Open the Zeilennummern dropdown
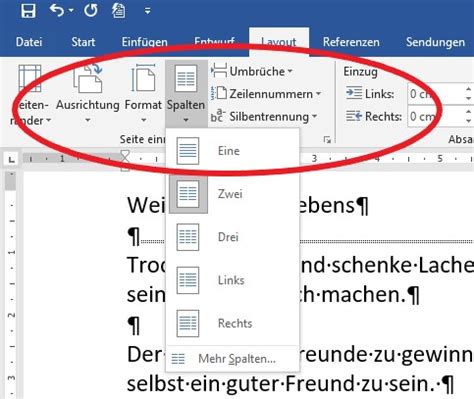Viewport: 474px width, 399px height. tap(266, 94)
